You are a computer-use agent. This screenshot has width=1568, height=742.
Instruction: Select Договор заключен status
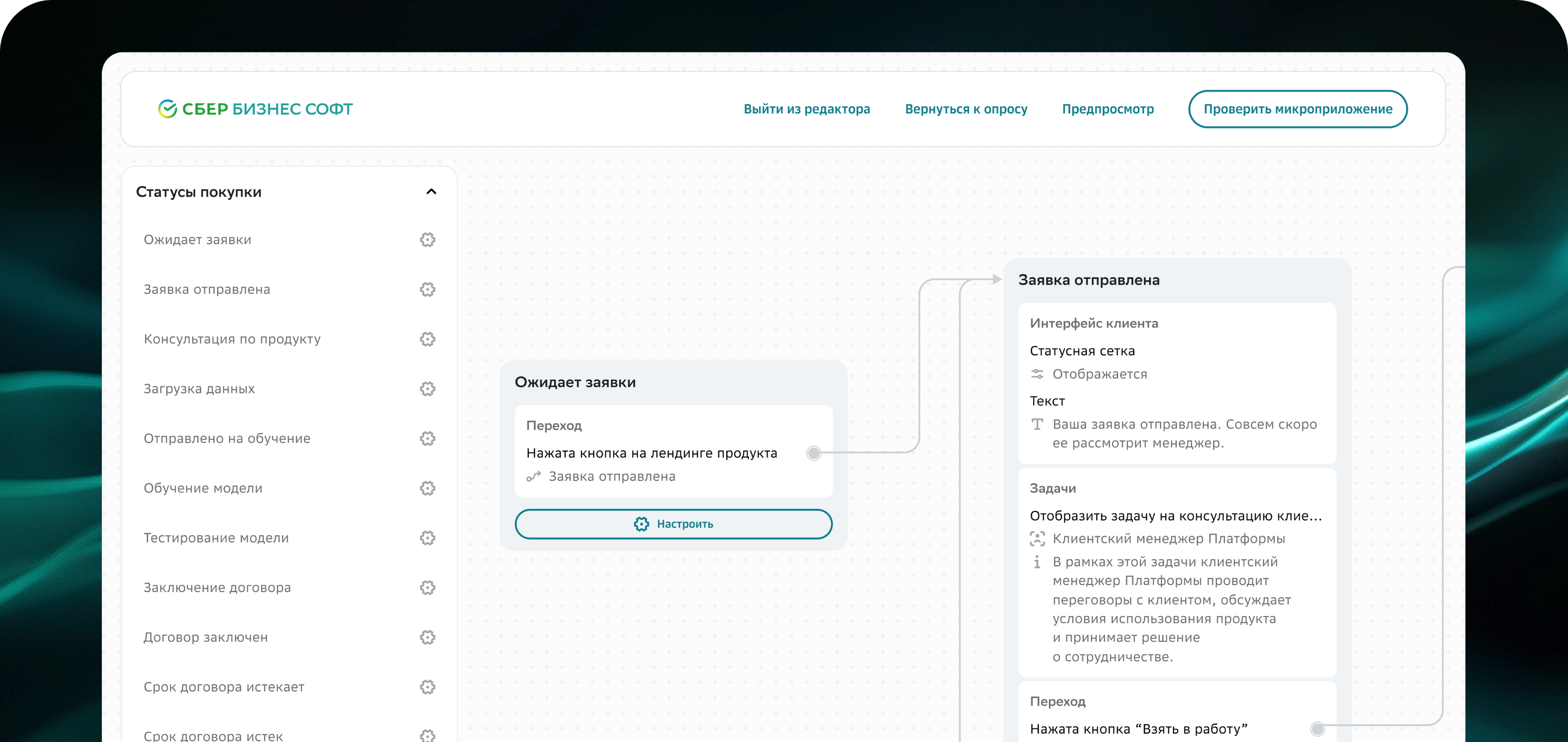pos(206,637)
